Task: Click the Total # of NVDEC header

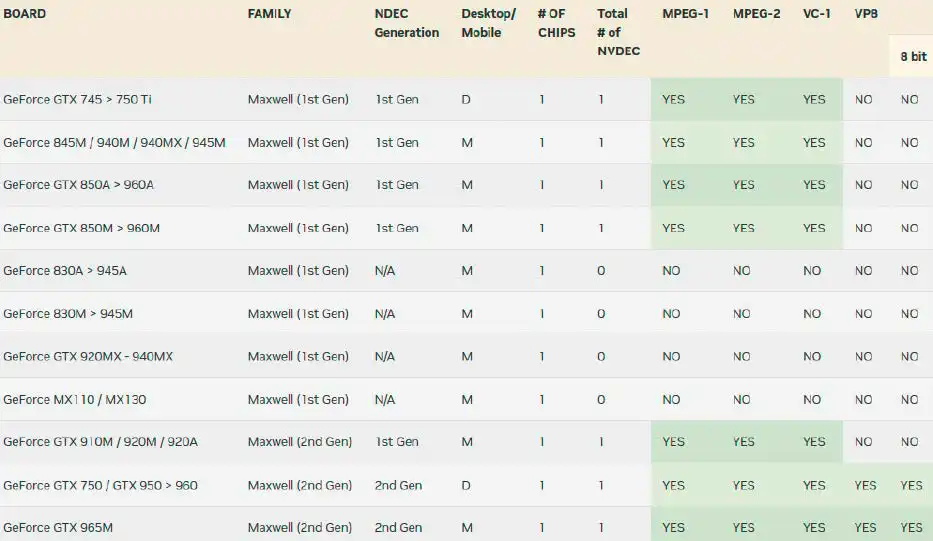Action: 617,32
